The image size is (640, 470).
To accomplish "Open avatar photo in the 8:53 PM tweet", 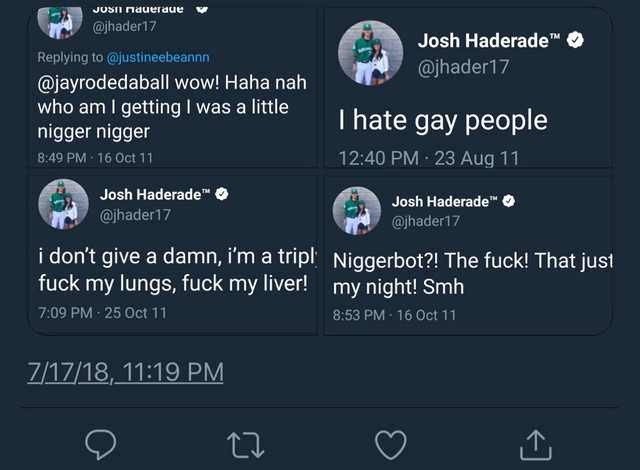I will (357, 211).
